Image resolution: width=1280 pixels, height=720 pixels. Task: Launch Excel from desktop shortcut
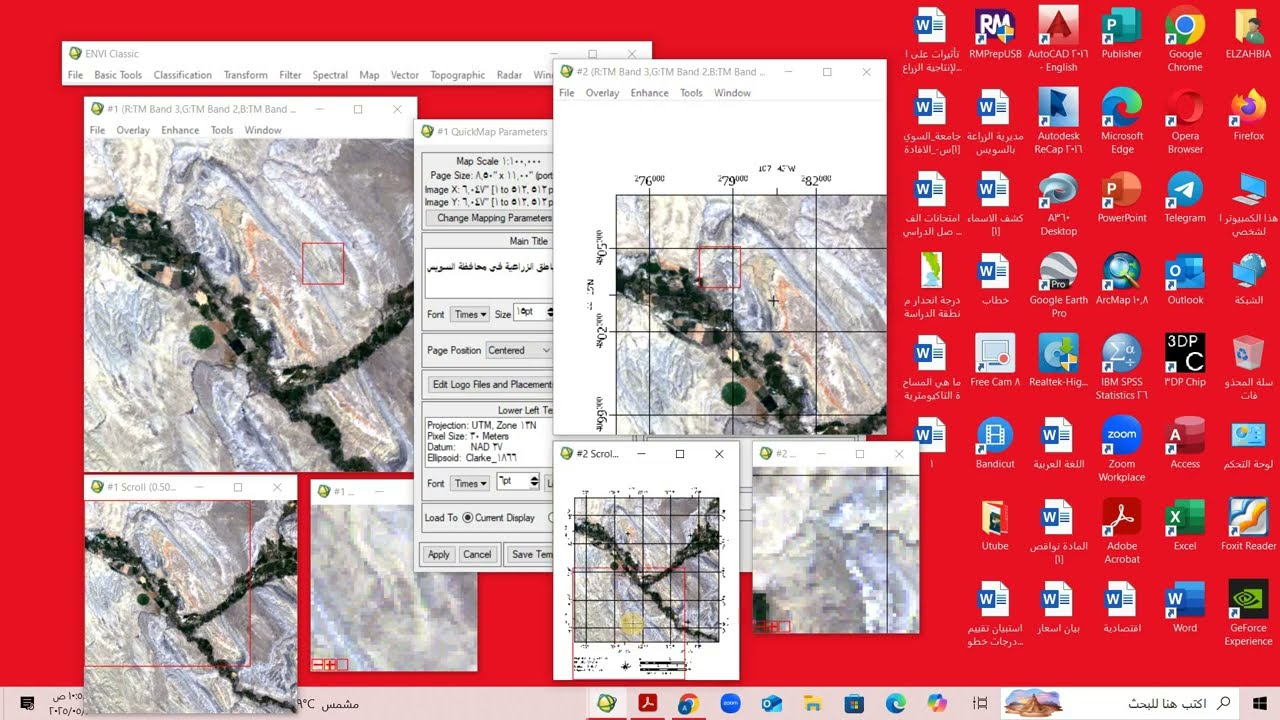point(1185,526)
